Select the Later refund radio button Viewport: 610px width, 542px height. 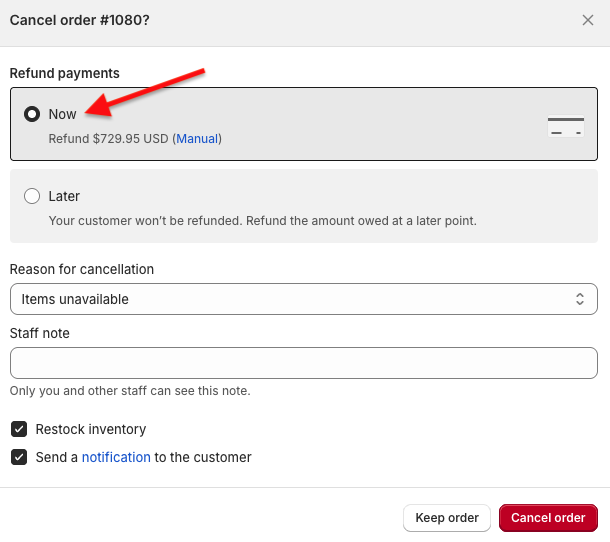click(32, 196)
